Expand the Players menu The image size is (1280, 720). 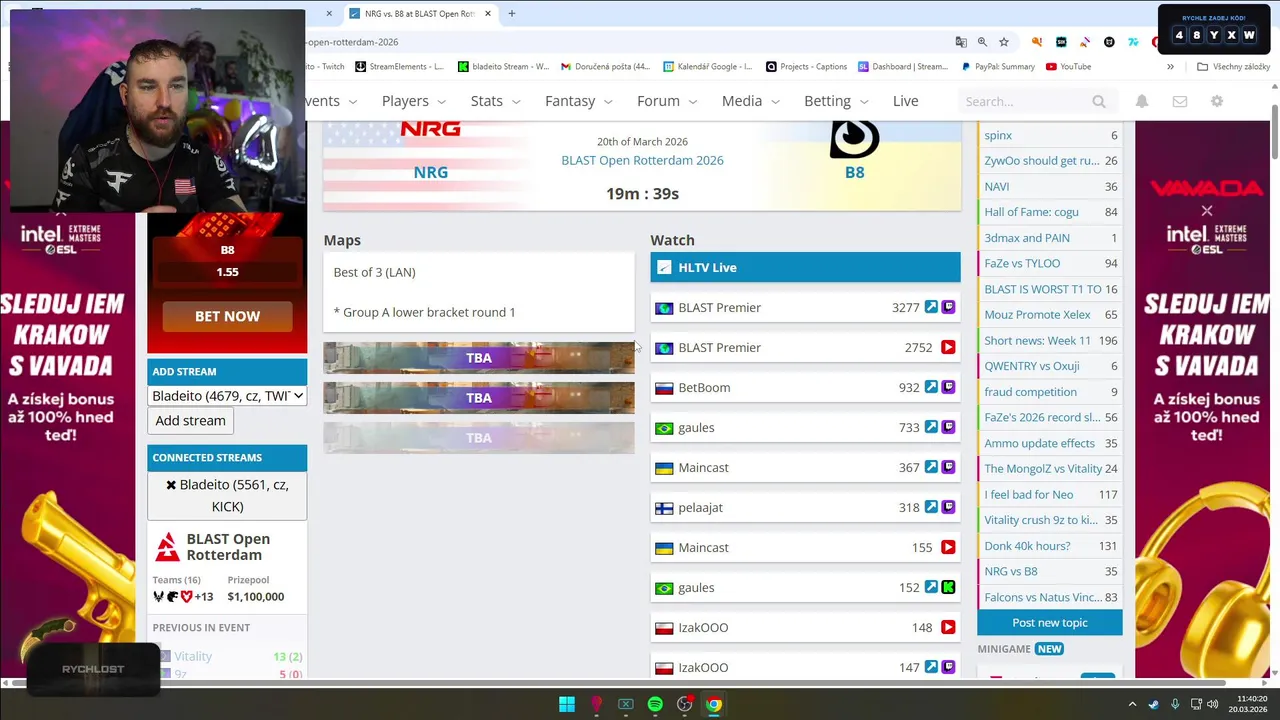pyautogui.click(x=413, y=101)
